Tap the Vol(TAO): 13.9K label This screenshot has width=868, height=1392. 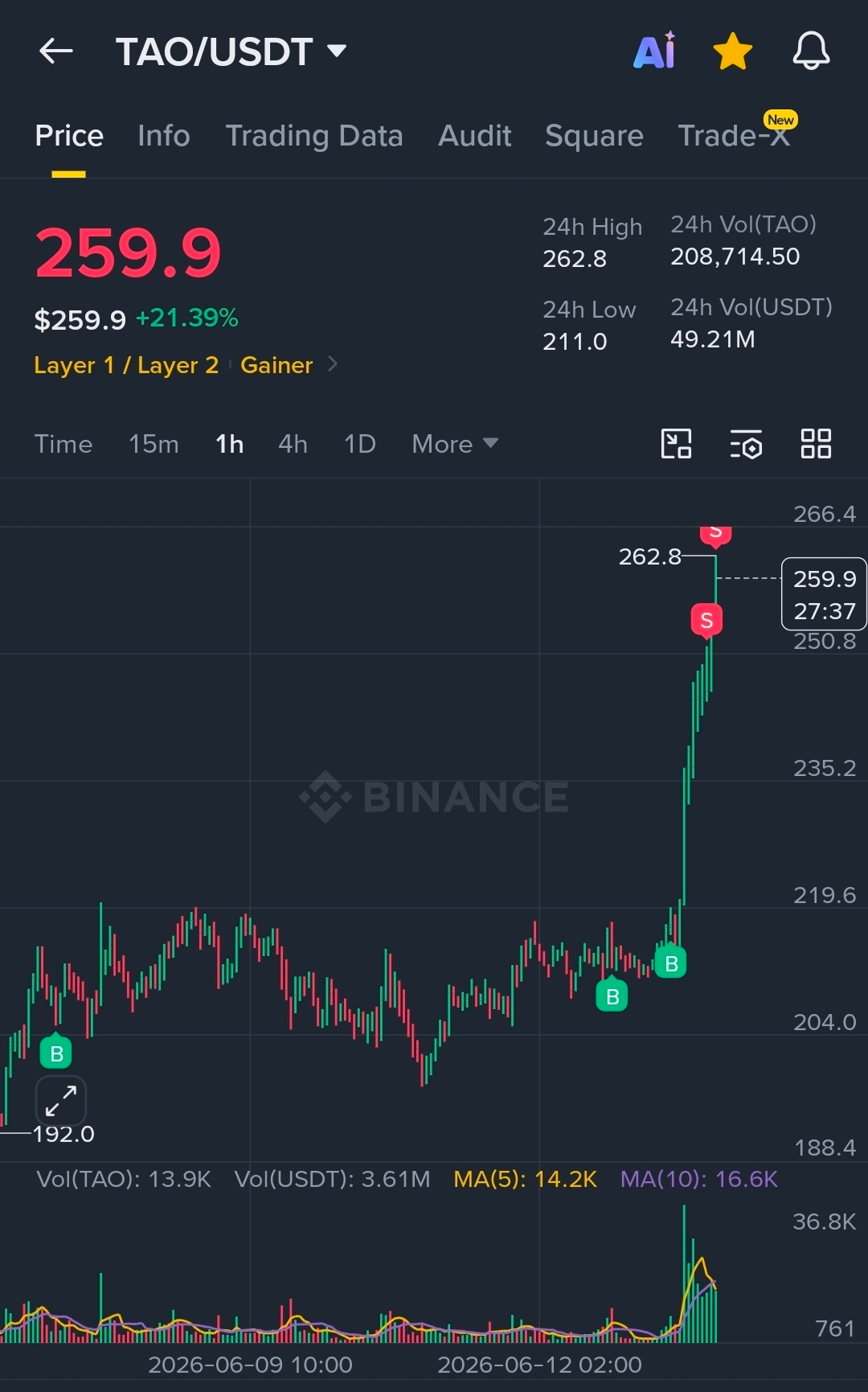124,1179
